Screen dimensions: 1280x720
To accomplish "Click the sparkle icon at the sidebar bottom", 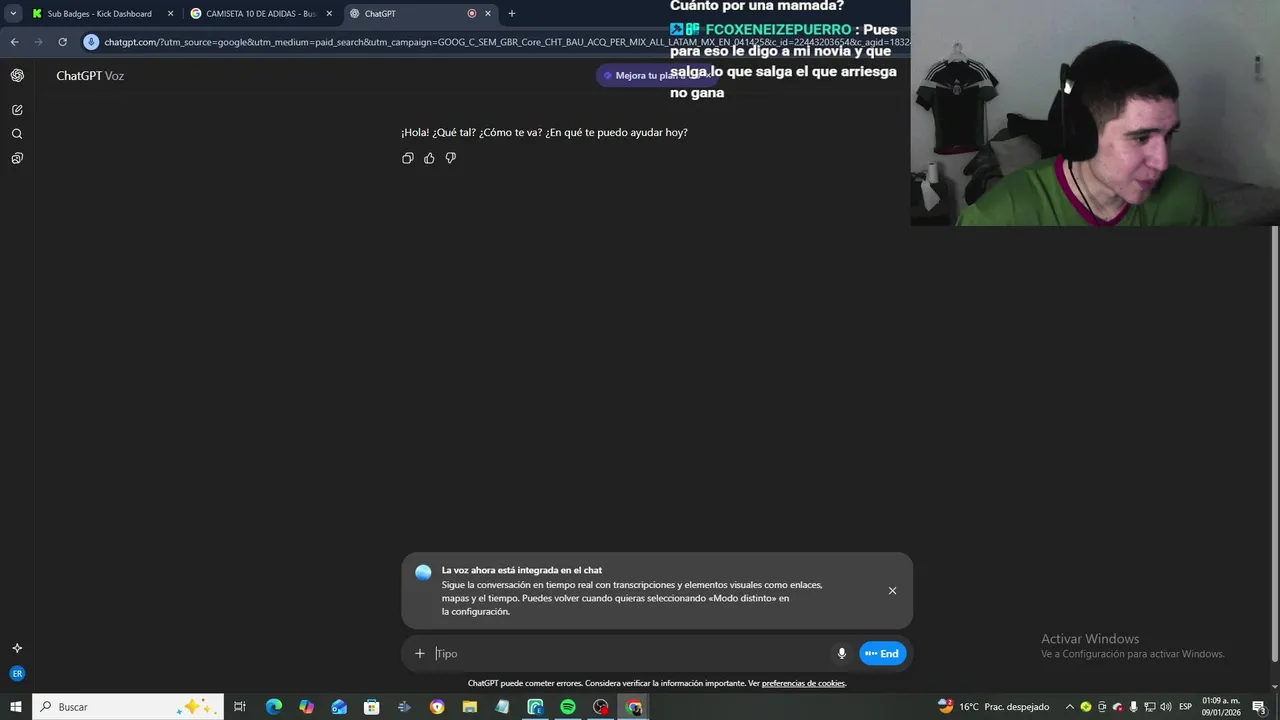I will (x=17, y=648).
